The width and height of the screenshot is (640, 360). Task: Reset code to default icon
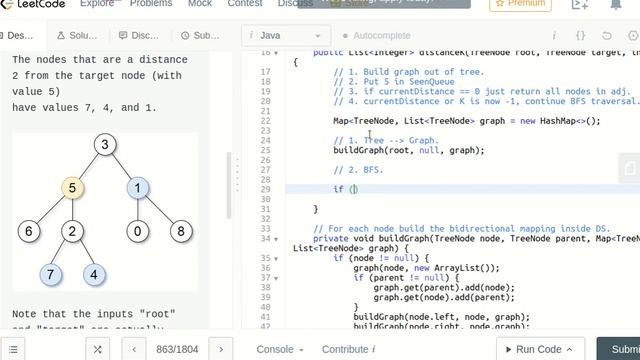(607, 36)
